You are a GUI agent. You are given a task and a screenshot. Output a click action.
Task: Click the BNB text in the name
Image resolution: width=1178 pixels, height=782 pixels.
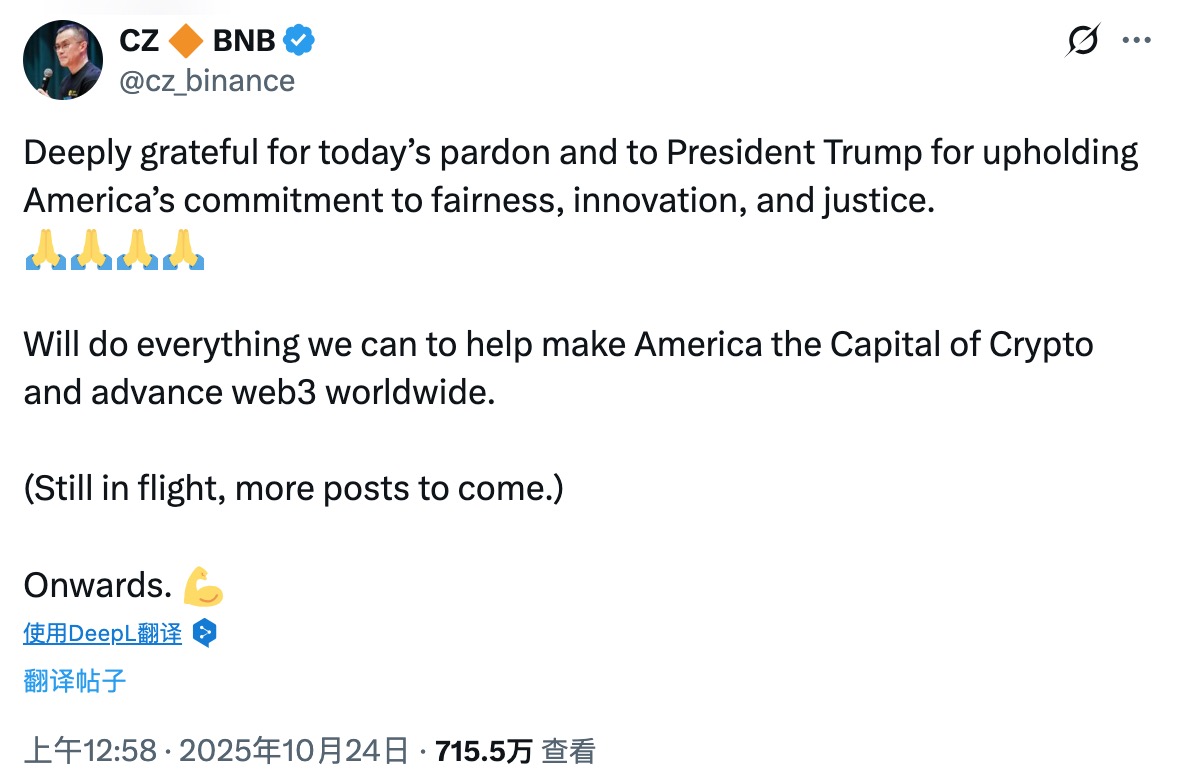(x=243, y=41)
